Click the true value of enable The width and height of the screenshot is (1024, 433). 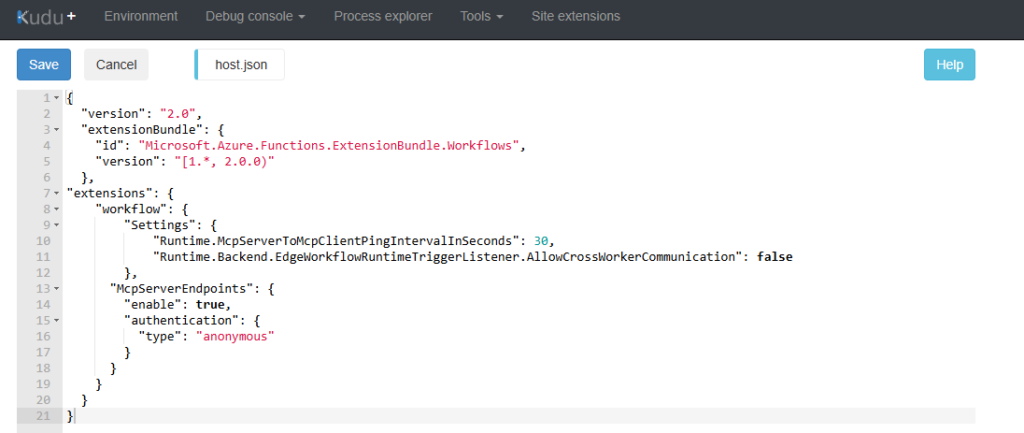[211, 305]
